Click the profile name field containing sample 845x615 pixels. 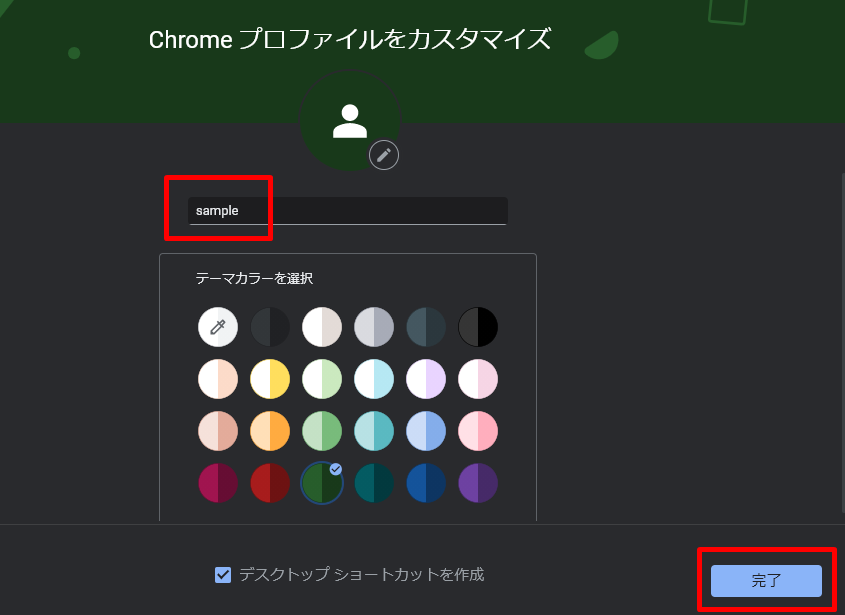click(348, 211)
